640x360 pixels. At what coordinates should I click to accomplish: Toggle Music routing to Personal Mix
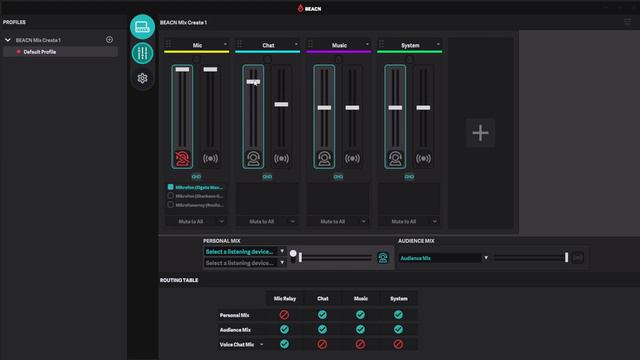coord(360,315)
